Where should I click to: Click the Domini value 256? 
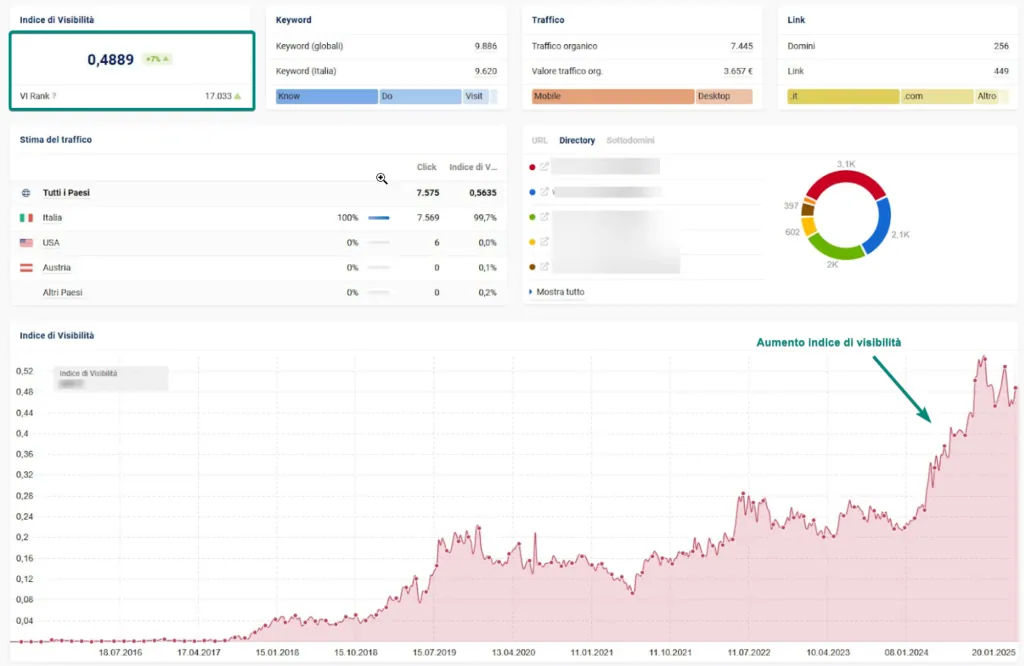coord(1001,46)
